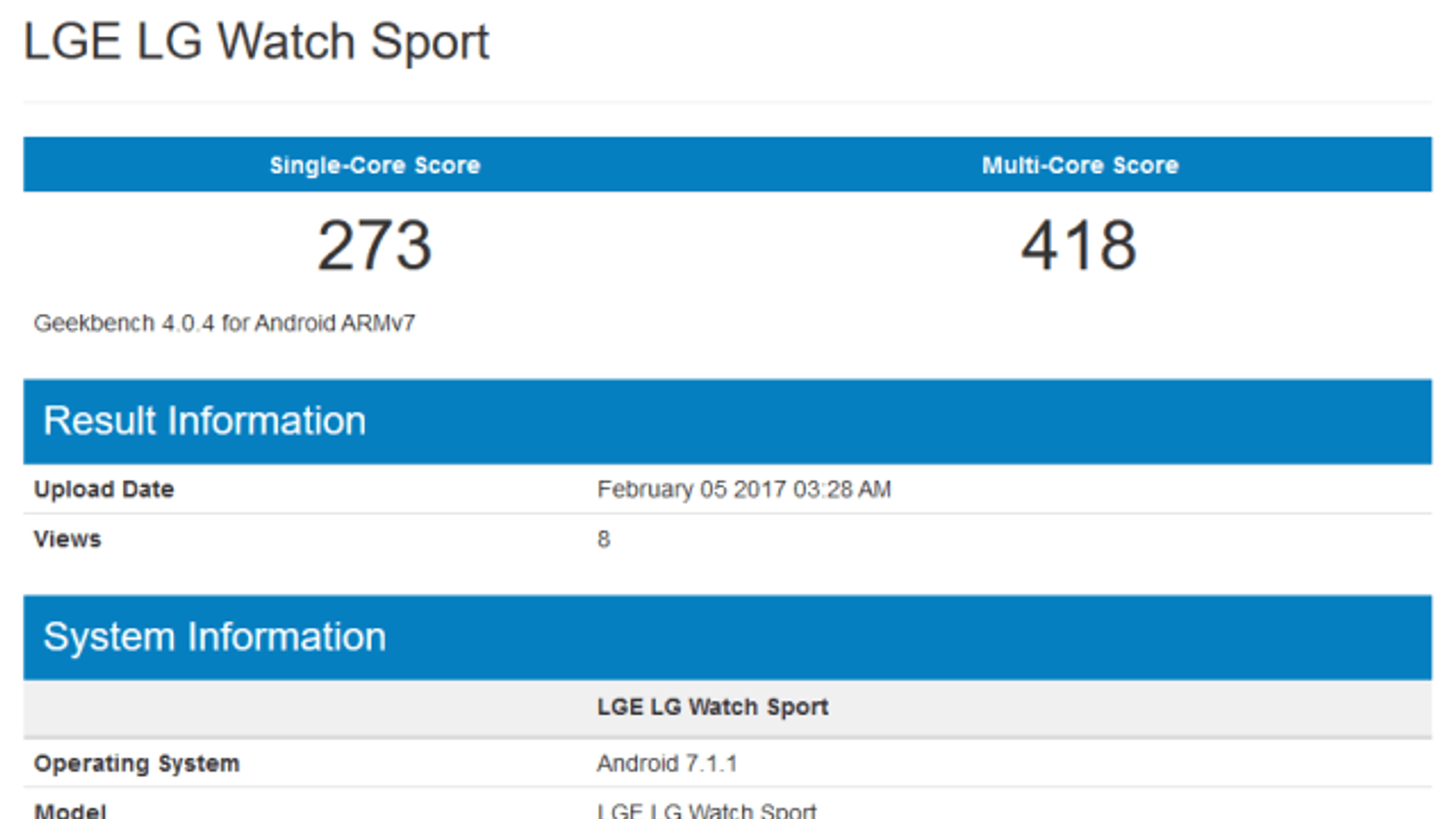
Task: Click the multi-core score value 418
Action: (x=1079, y=246)
